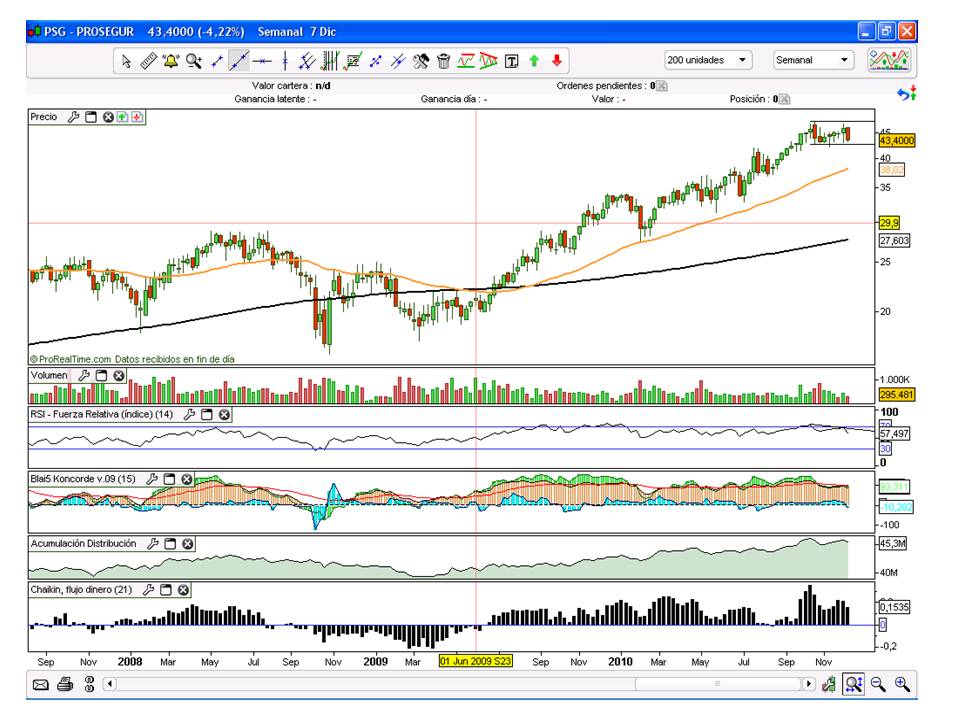Image resolution: width=960 pixels, height=720 pixels.
Task: Click the red down arrow marker tool
Action: 557,61
